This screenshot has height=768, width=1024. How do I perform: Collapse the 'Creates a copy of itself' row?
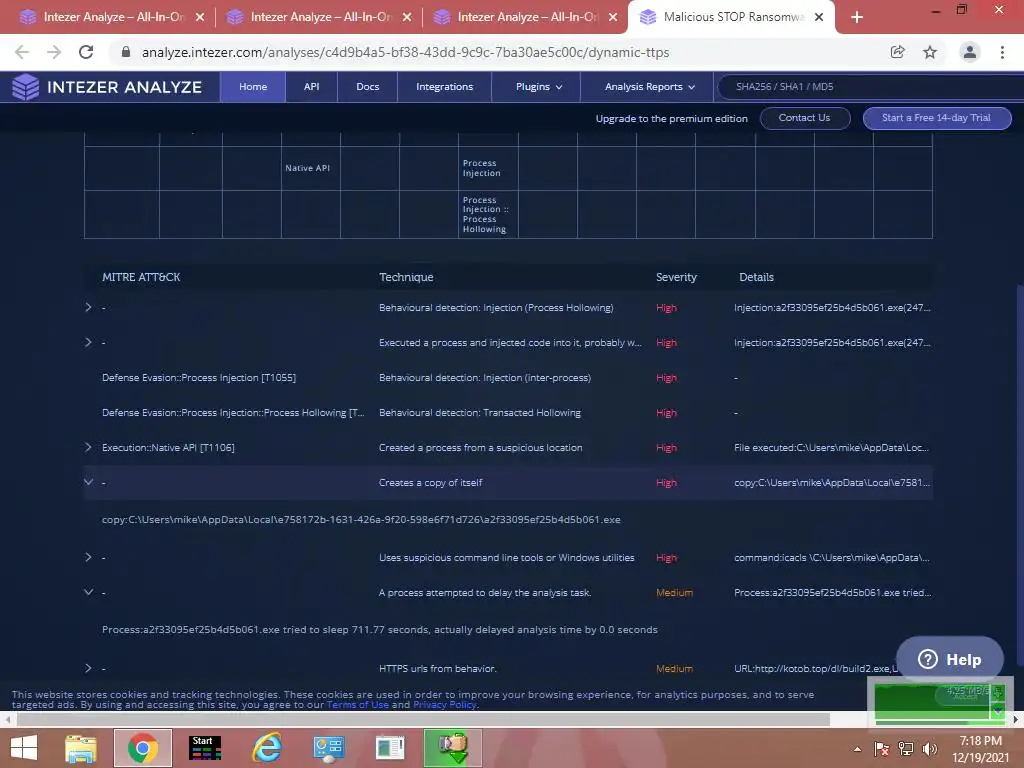click(x=88, y=482)
